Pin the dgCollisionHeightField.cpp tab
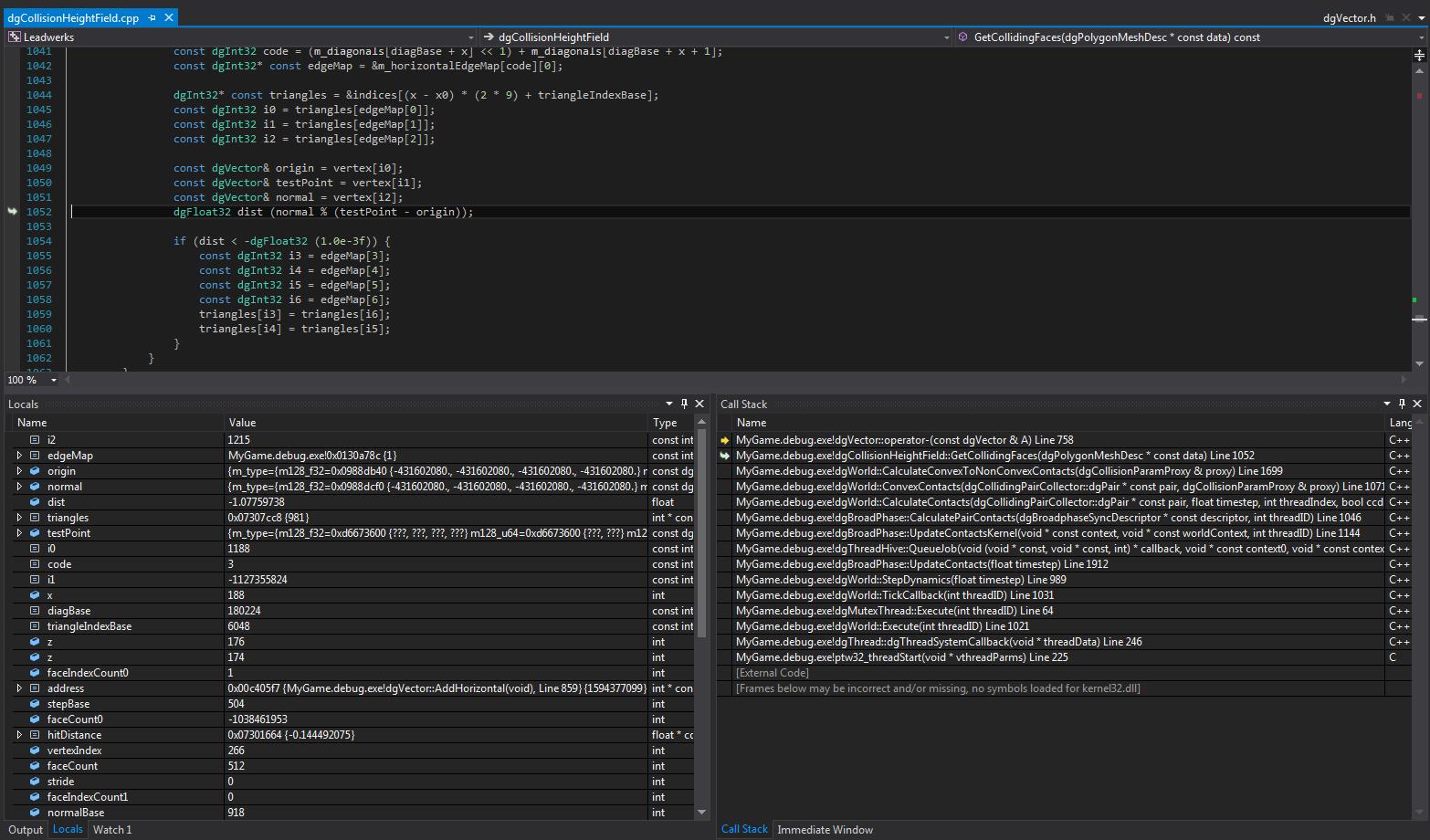The image size is (1430, 840). click(x=152, y=17)
